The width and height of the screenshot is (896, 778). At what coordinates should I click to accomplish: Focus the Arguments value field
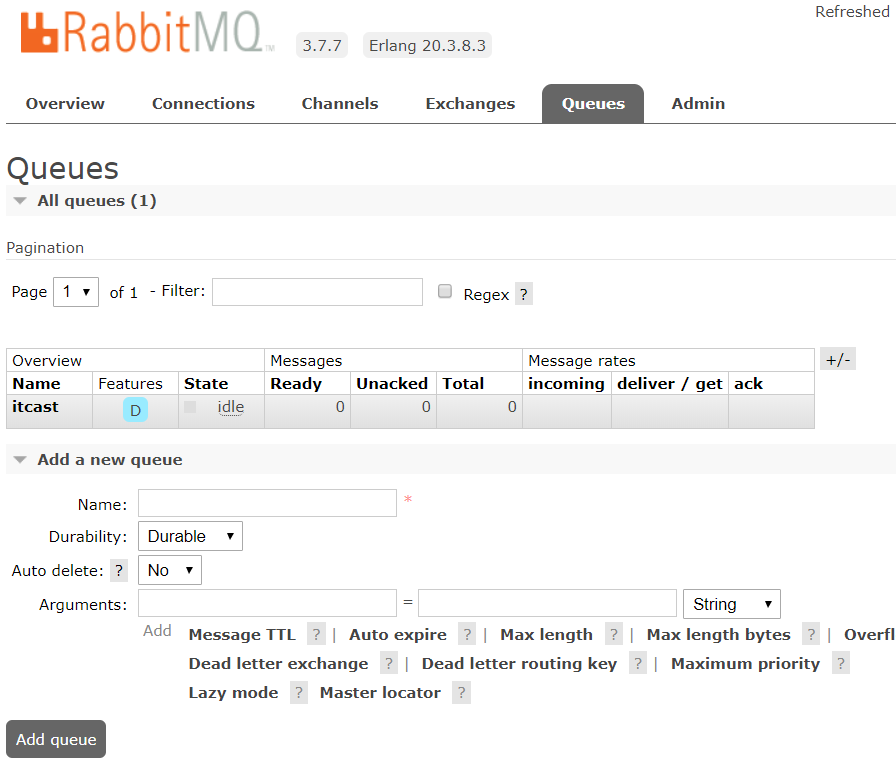click(x=547, y=603)
